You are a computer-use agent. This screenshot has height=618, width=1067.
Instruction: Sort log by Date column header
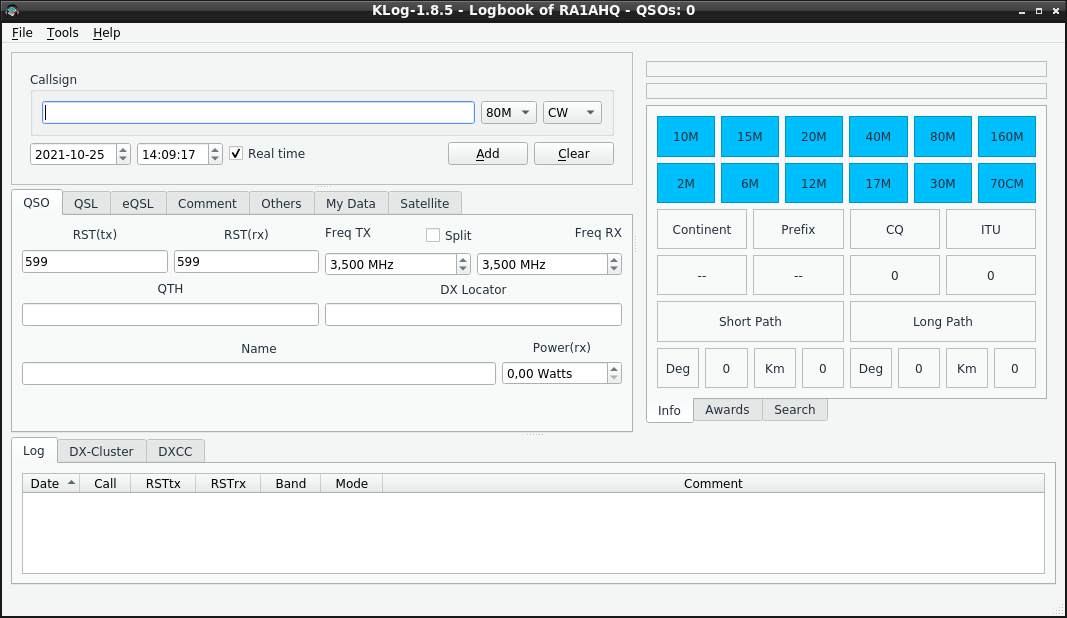point(51,483)
